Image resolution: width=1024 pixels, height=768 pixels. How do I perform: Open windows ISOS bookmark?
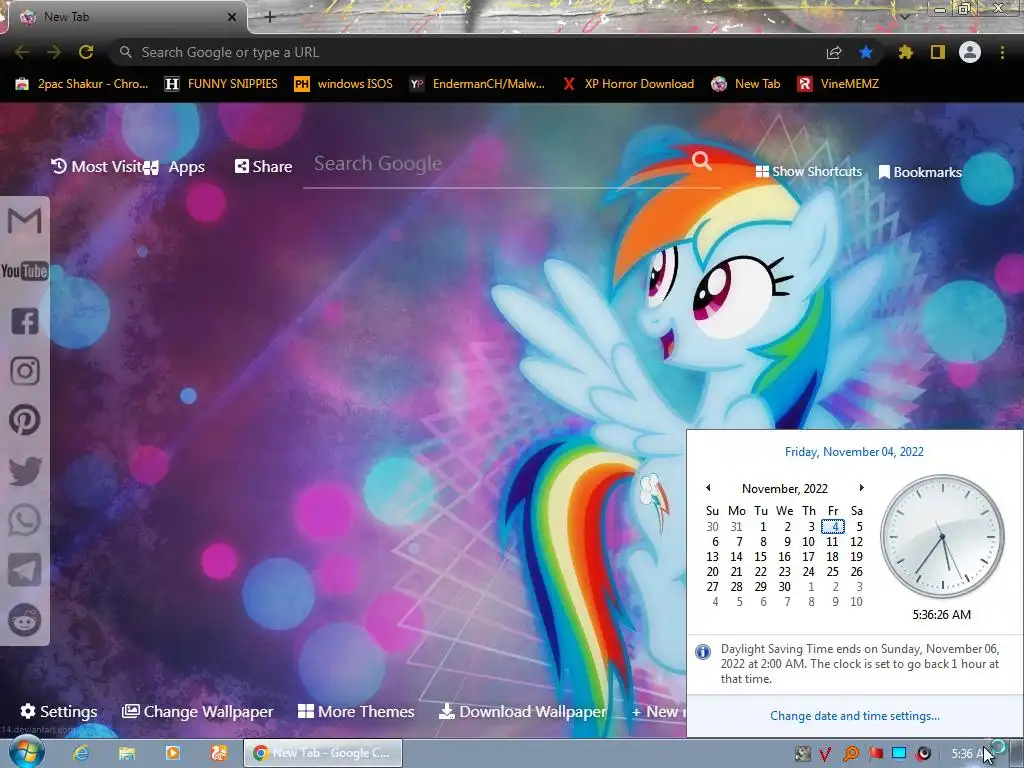(x=344, y=84)
